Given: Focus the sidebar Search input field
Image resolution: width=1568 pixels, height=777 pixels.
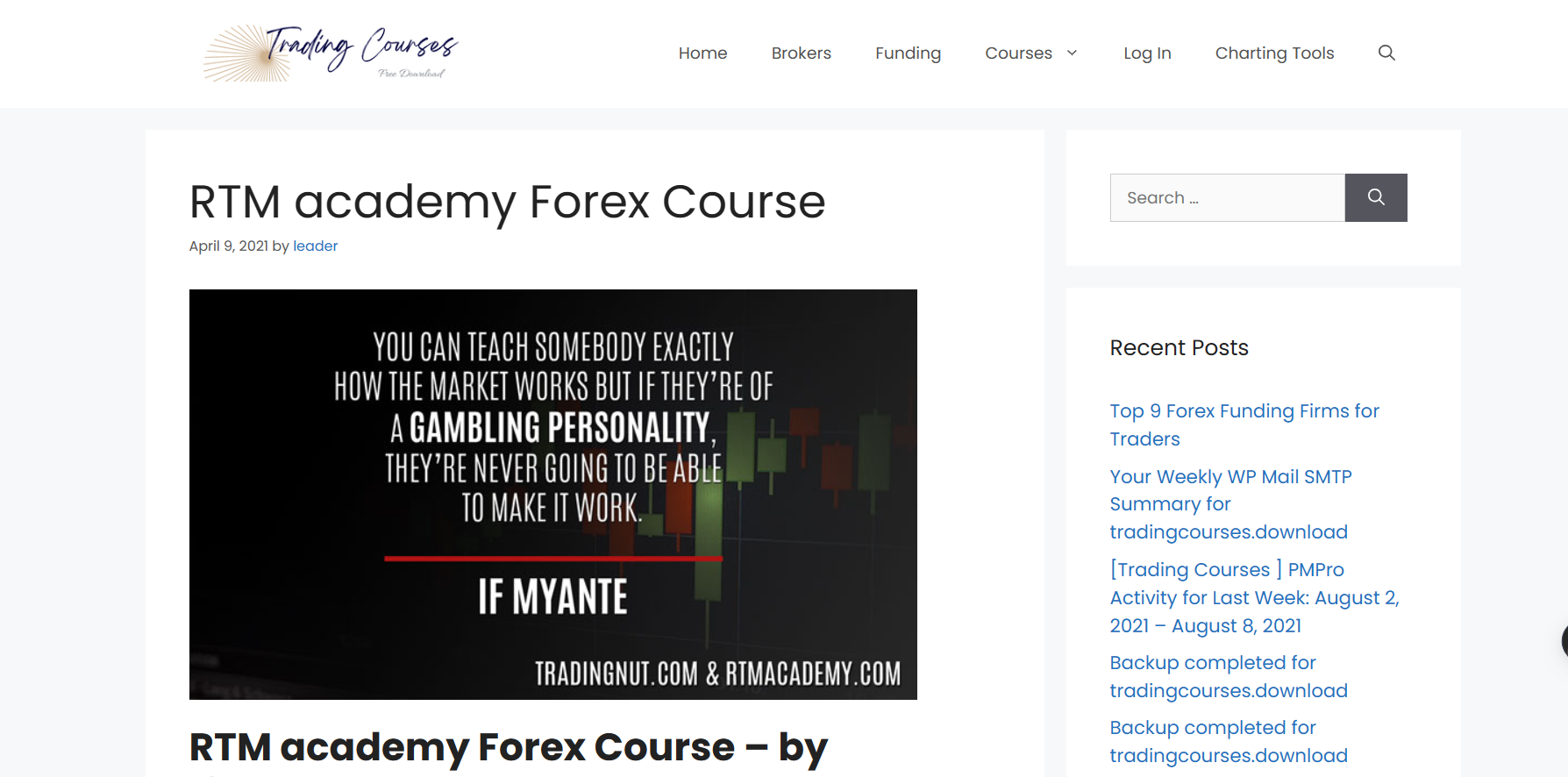Looking at the screenshot, I should point(1228,197).
